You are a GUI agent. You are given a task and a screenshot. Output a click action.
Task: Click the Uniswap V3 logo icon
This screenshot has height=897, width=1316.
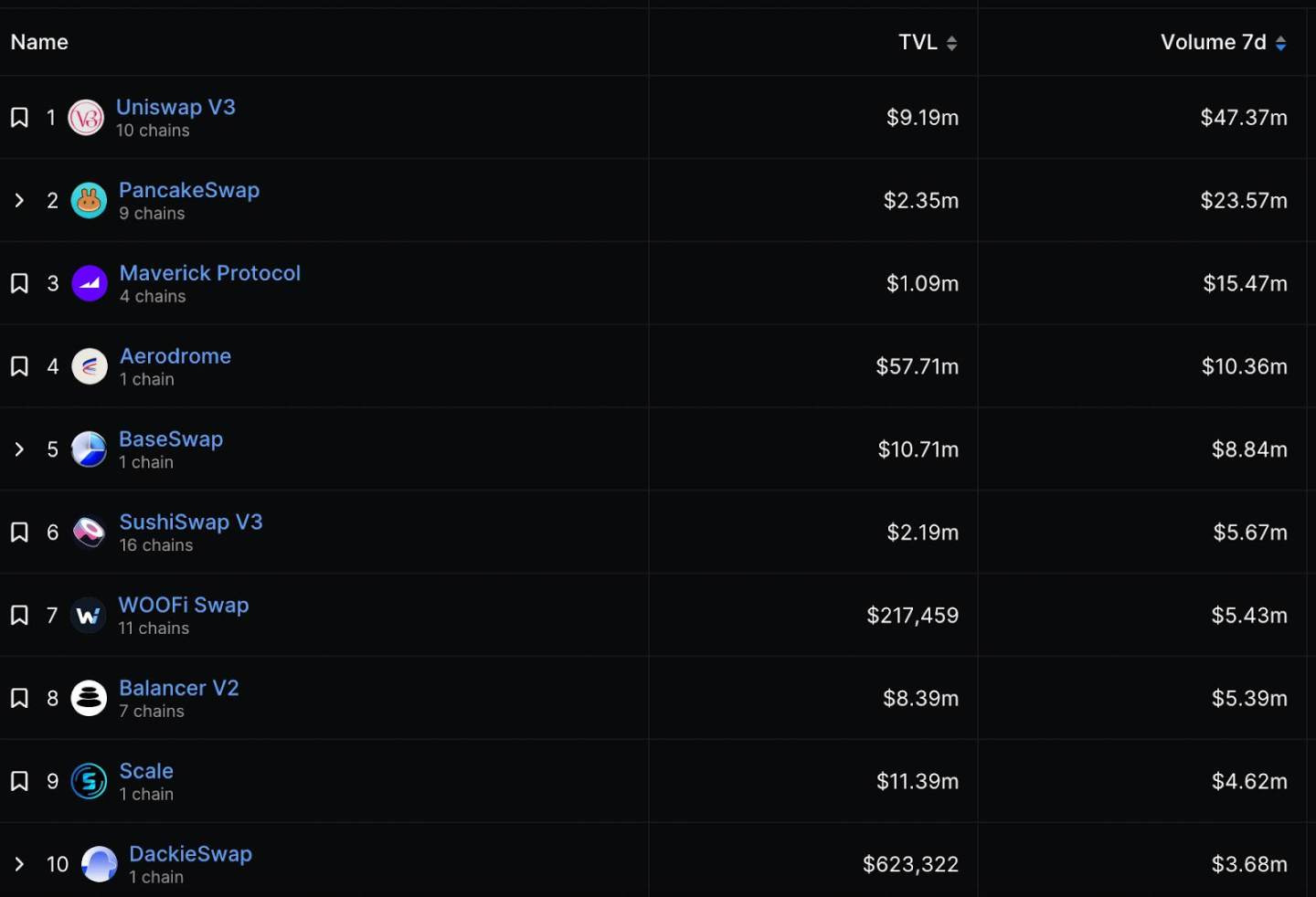(x=86, y=118)
